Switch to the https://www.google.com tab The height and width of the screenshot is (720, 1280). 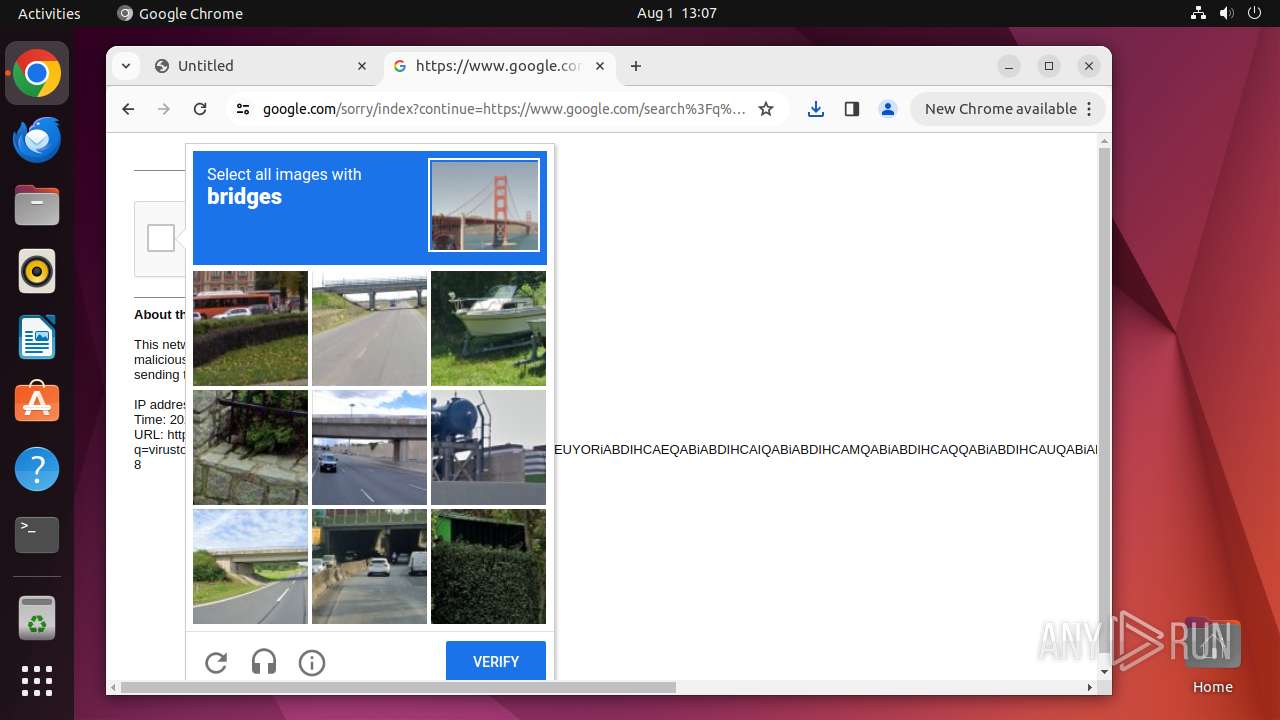tap(498, 66)
